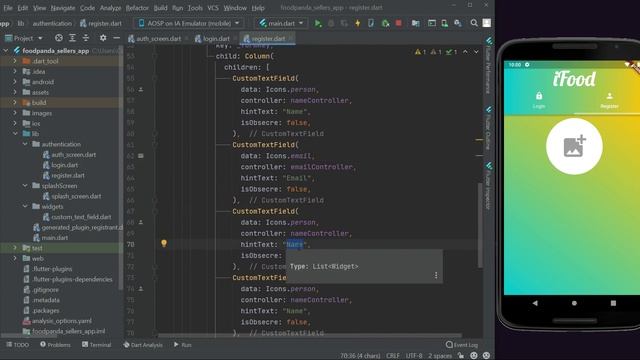Tap add-image avatar circle in emulator
This screenshot has height=360, width=640.
click(574, 147)
